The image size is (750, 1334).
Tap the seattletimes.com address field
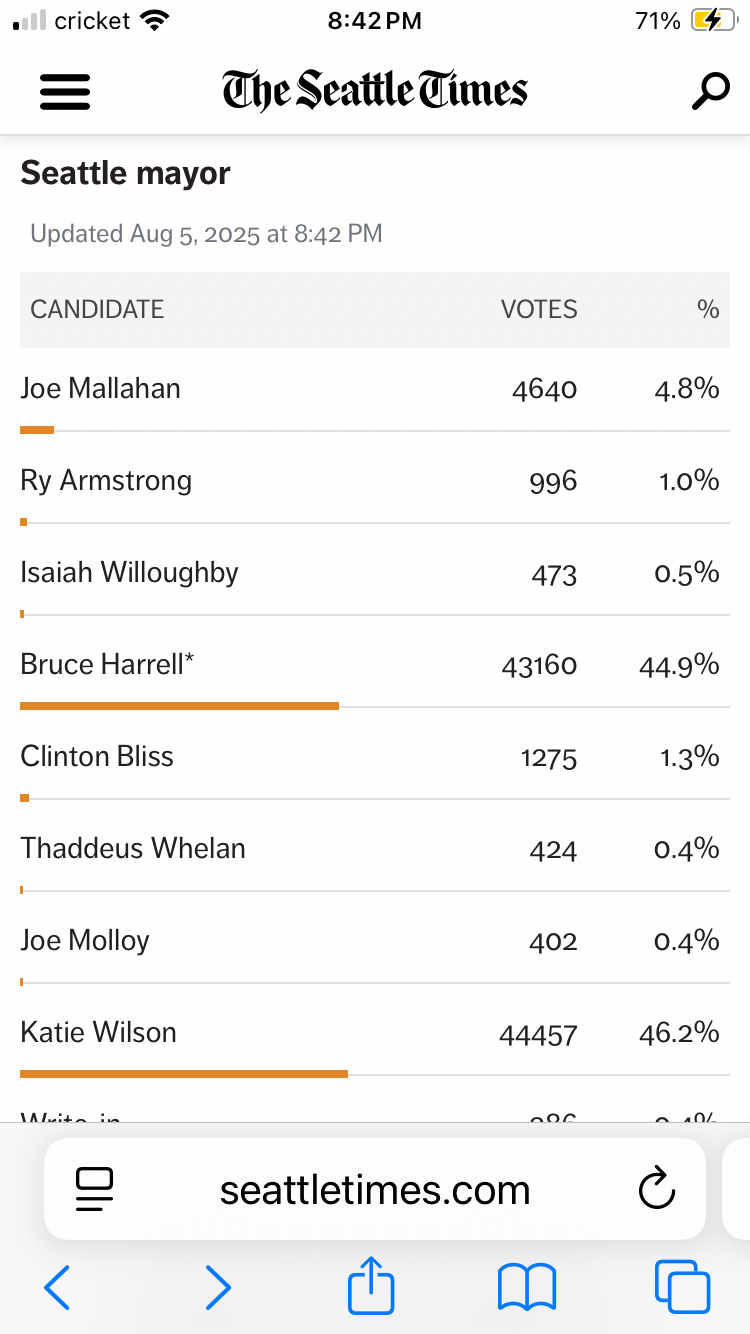[375, 1189]
